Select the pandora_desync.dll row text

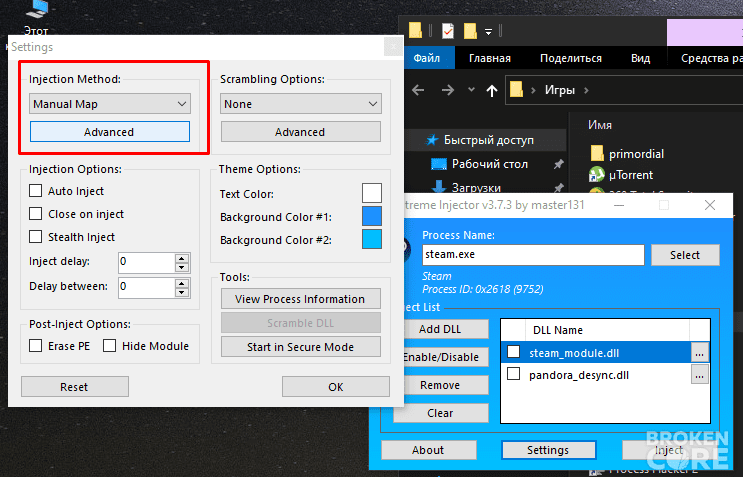[x=579, y=375]
